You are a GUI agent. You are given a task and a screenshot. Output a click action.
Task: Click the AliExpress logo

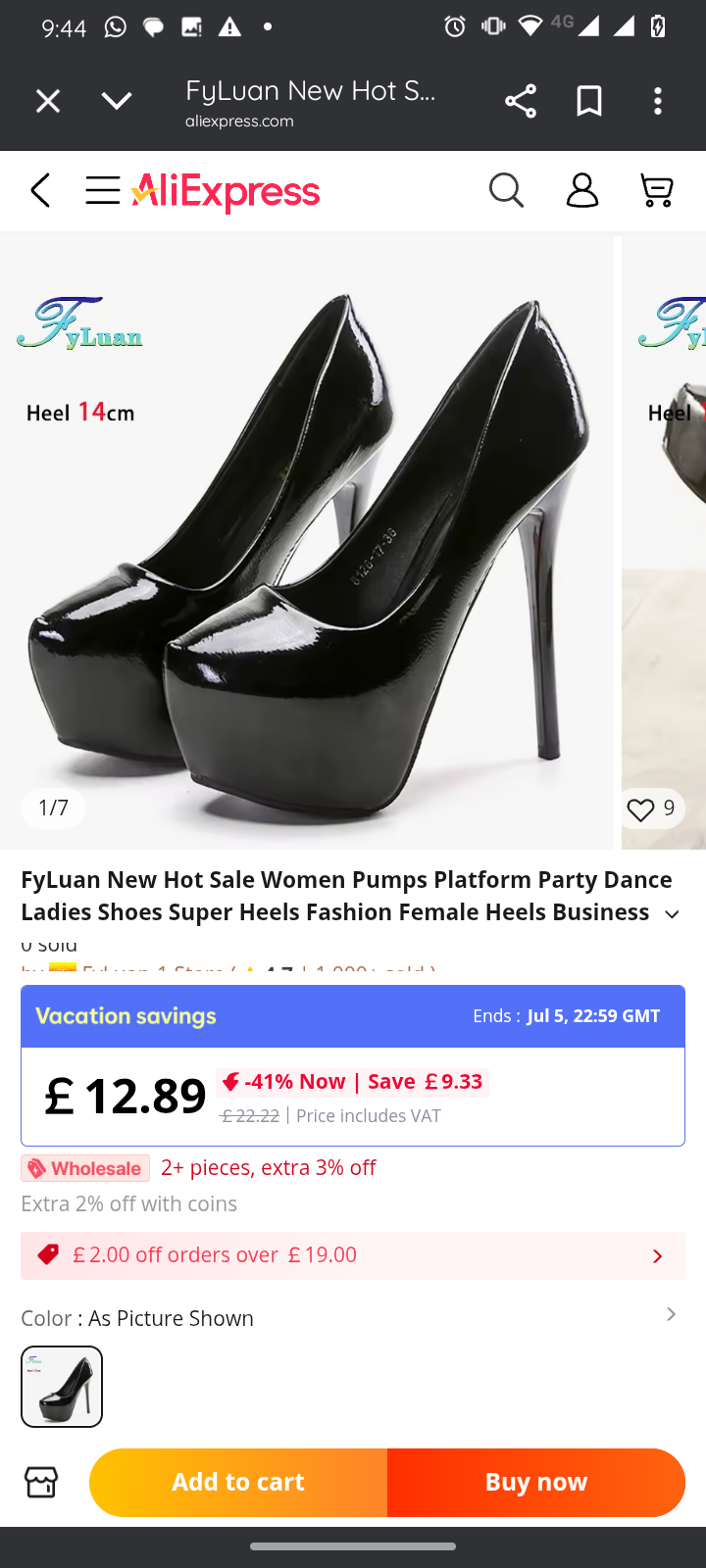(x=227, y=192)
